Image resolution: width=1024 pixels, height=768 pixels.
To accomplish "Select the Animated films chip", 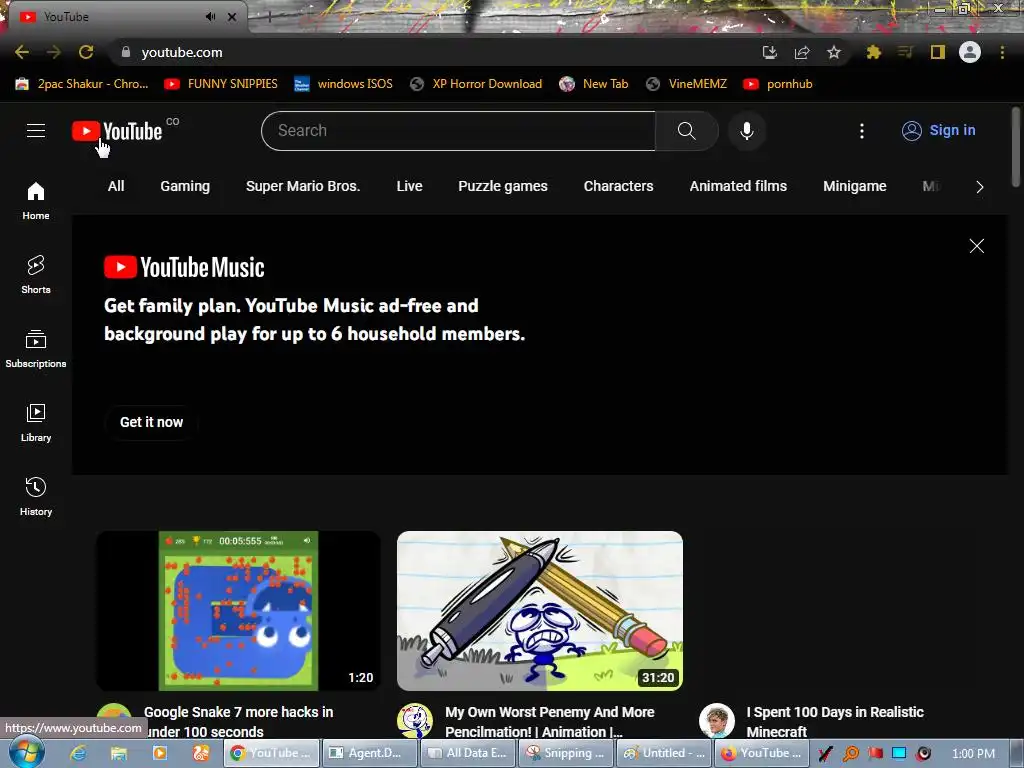I will point(738,186).
